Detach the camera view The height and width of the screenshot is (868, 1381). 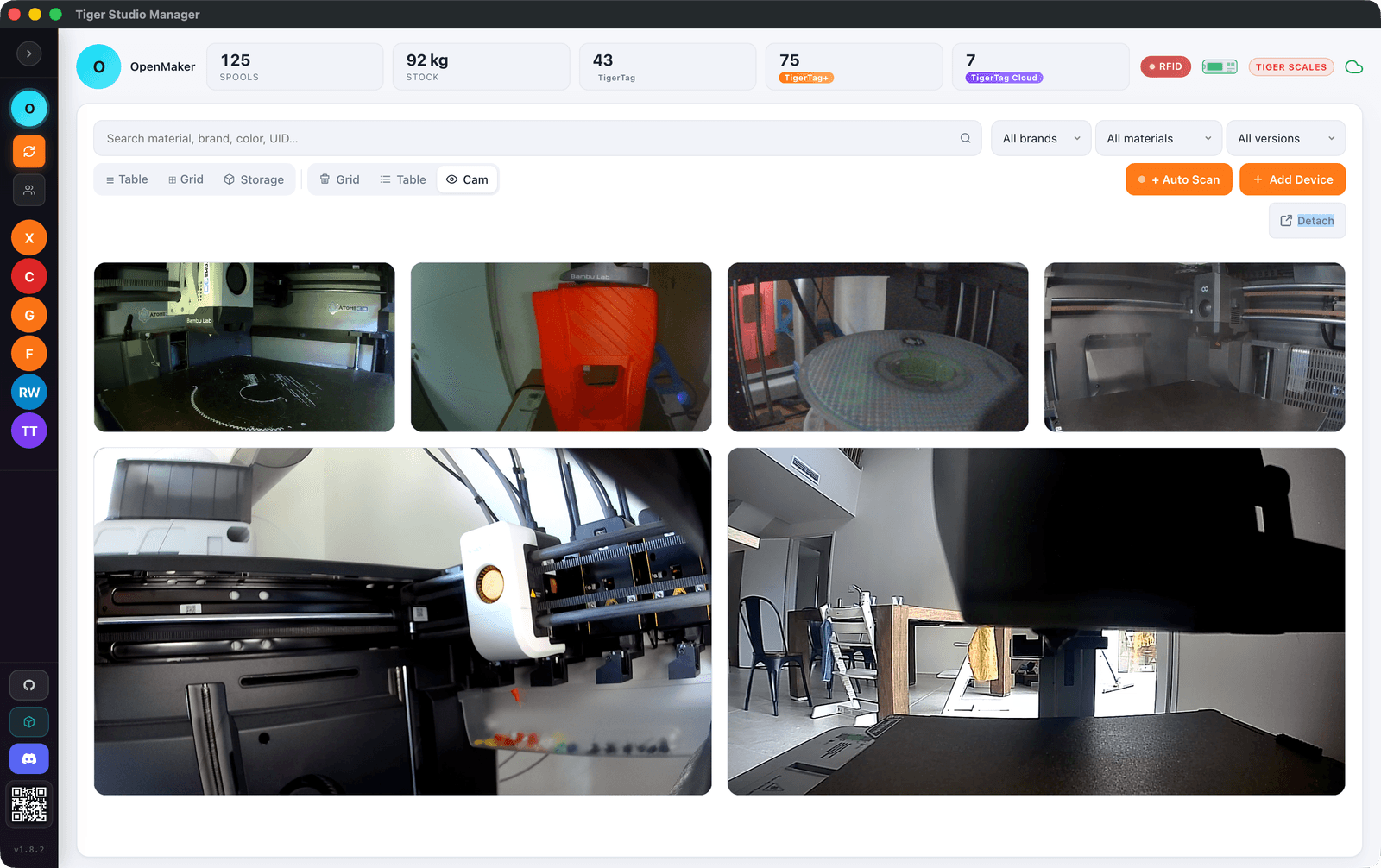(x=1307, y=221)
